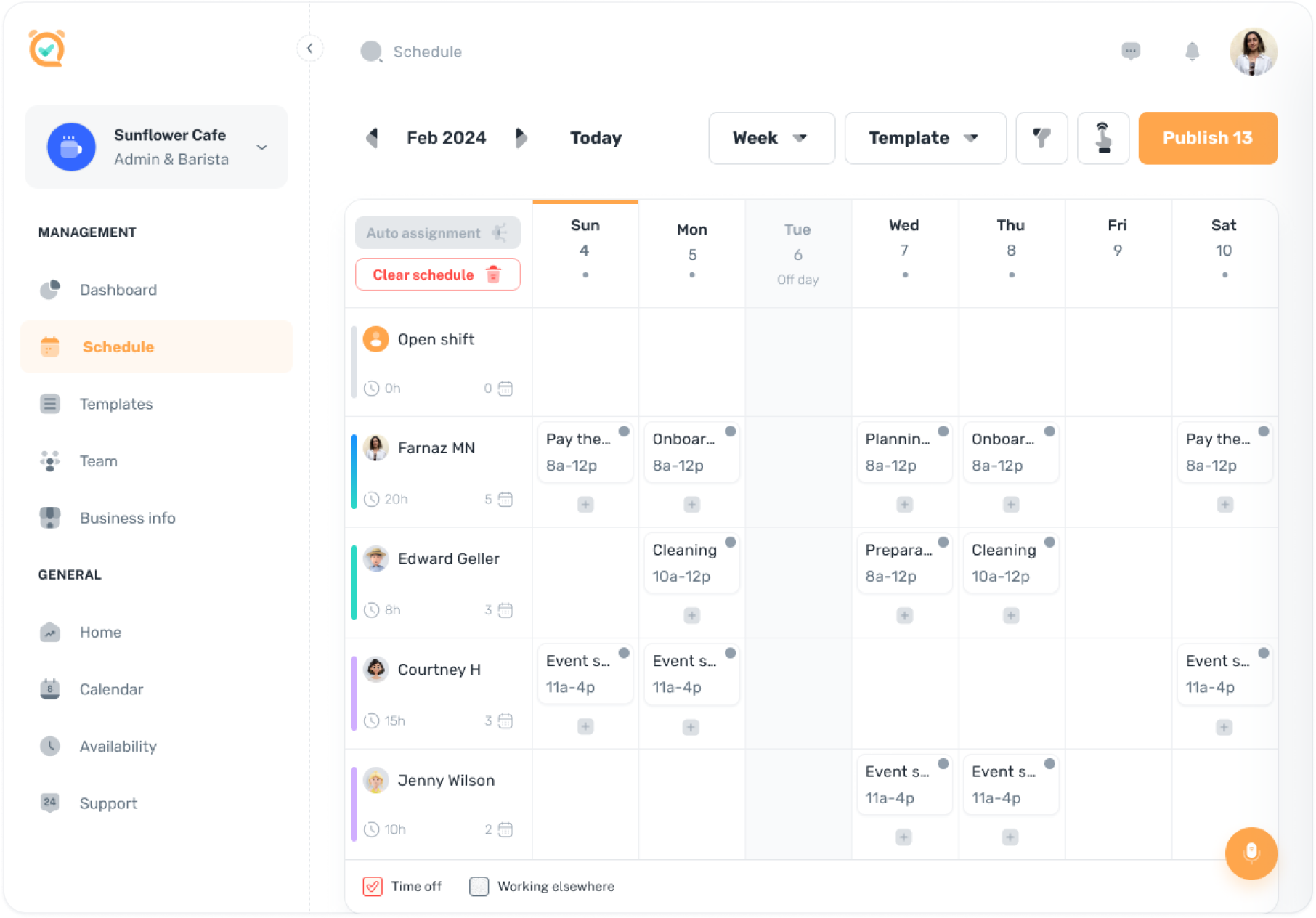Open the notifications bell
Screen dimensions: 1316x918
[x=1191, y=51]
